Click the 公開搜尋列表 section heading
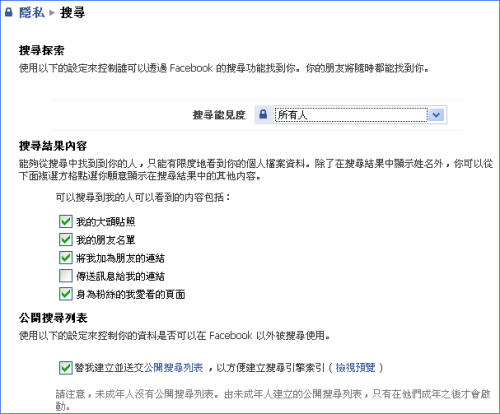Screen dimensions: 500x414 click(x=53, y=318)
